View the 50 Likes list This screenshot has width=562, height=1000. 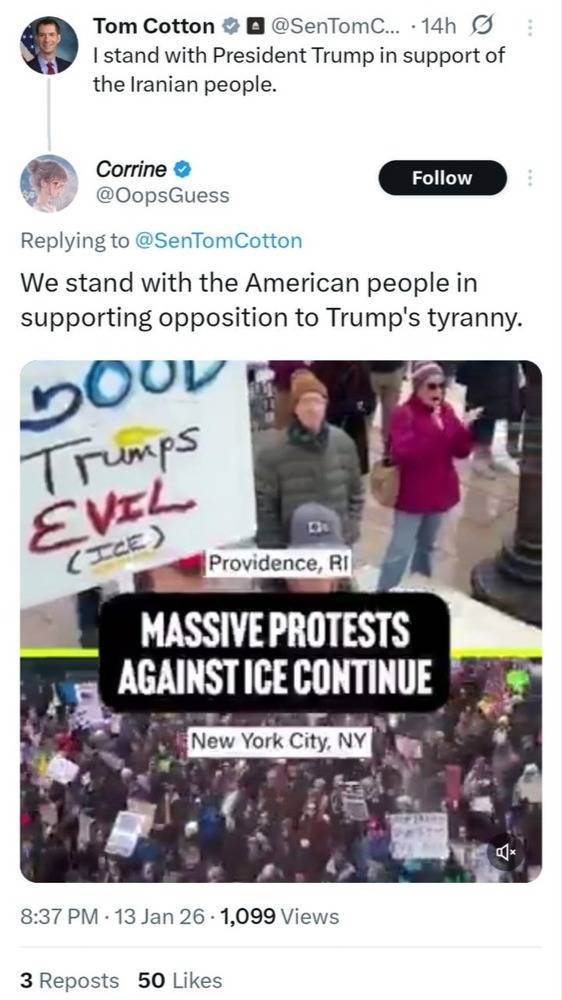(x=180, y=980)
